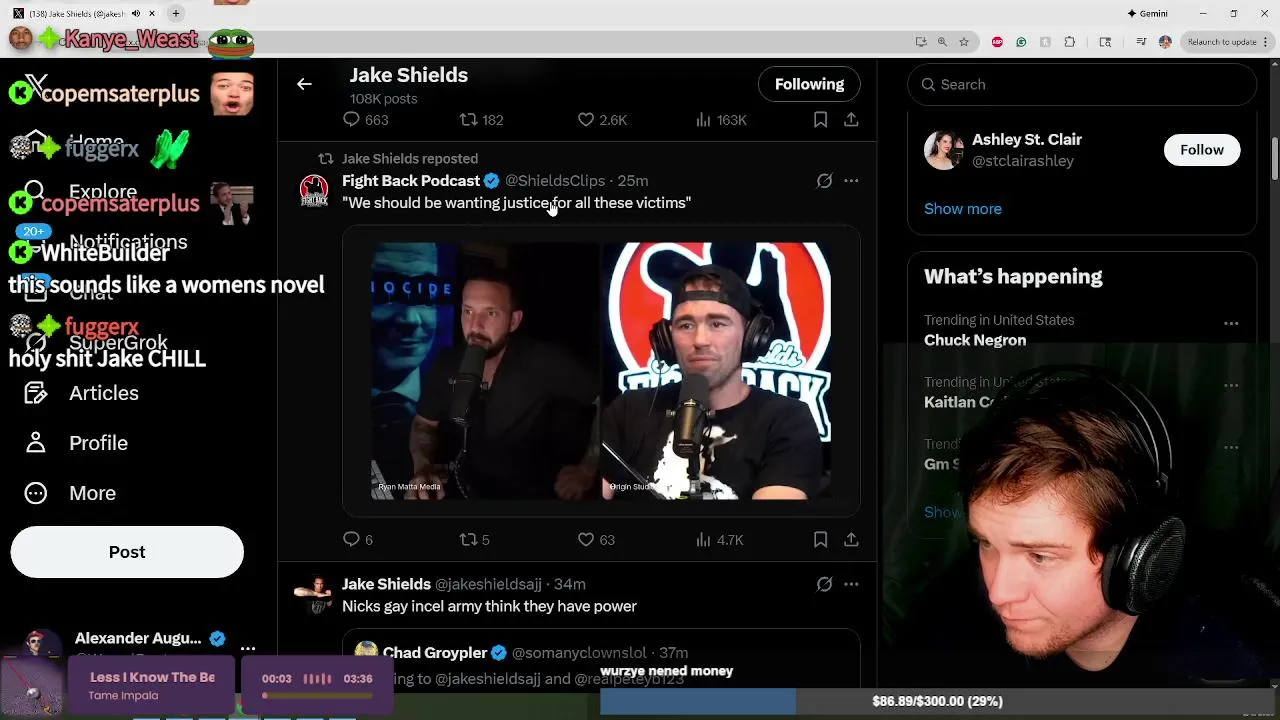This screenshot has height=720, width=1280.
Task: Bookmark the Fight Back Podcast post
Action: pyautogui.click(x=820, y=539)
